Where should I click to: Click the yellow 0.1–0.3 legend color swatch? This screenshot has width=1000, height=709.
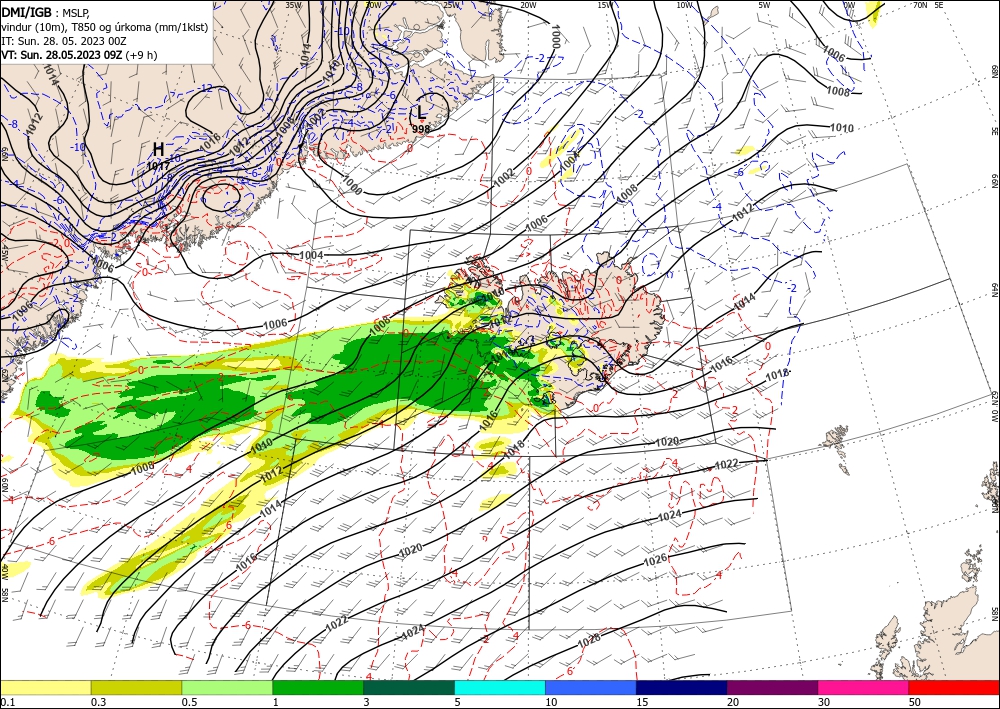coord(45,687)
